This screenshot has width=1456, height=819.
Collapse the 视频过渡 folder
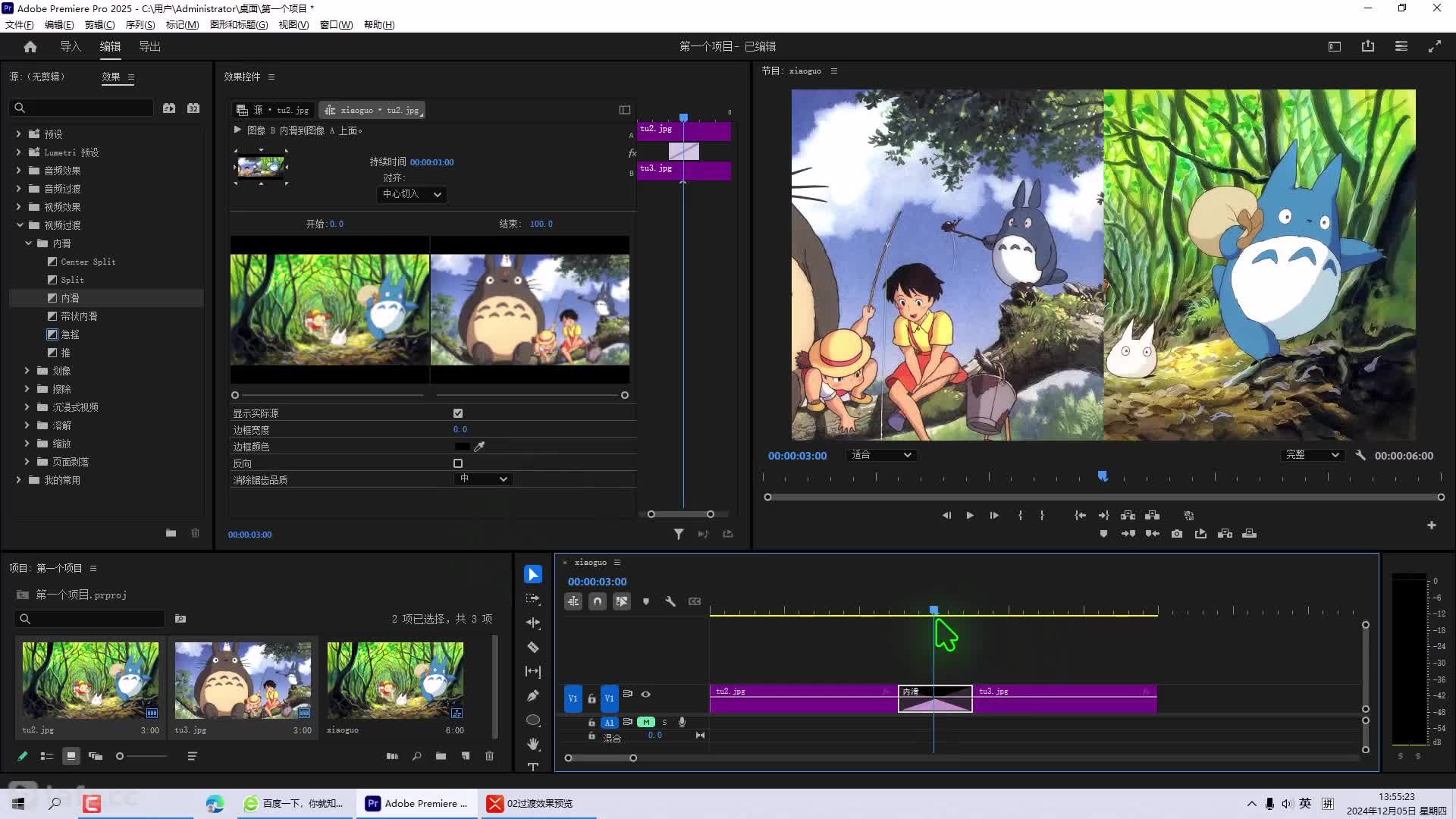(20, 225)
